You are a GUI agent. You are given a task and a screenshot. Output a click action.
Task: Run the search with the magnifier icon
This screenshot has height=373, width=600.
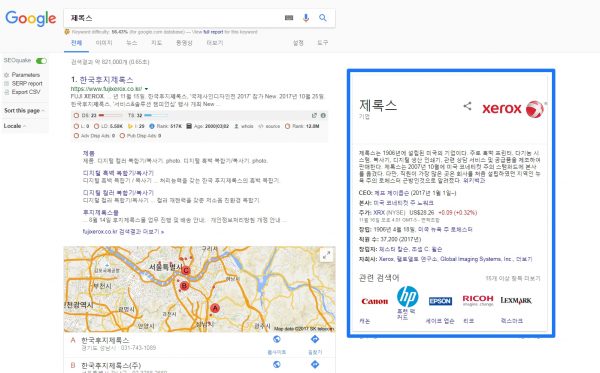point(323,18)
